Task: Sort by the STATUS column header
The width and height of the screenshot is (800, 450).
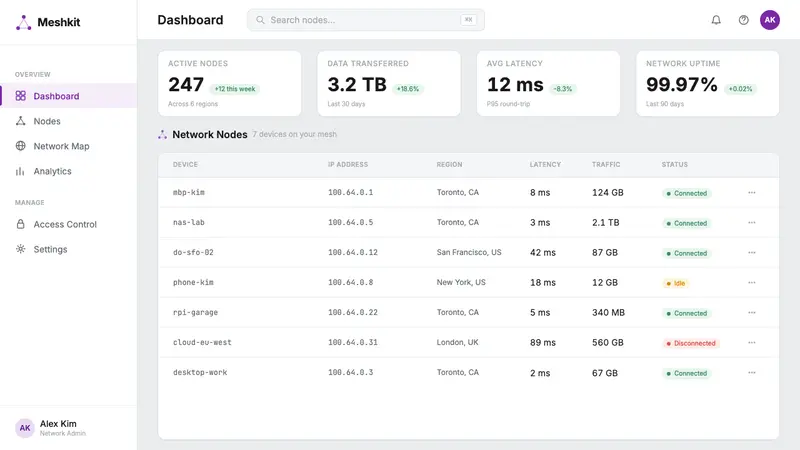Action: coord(674,164)
